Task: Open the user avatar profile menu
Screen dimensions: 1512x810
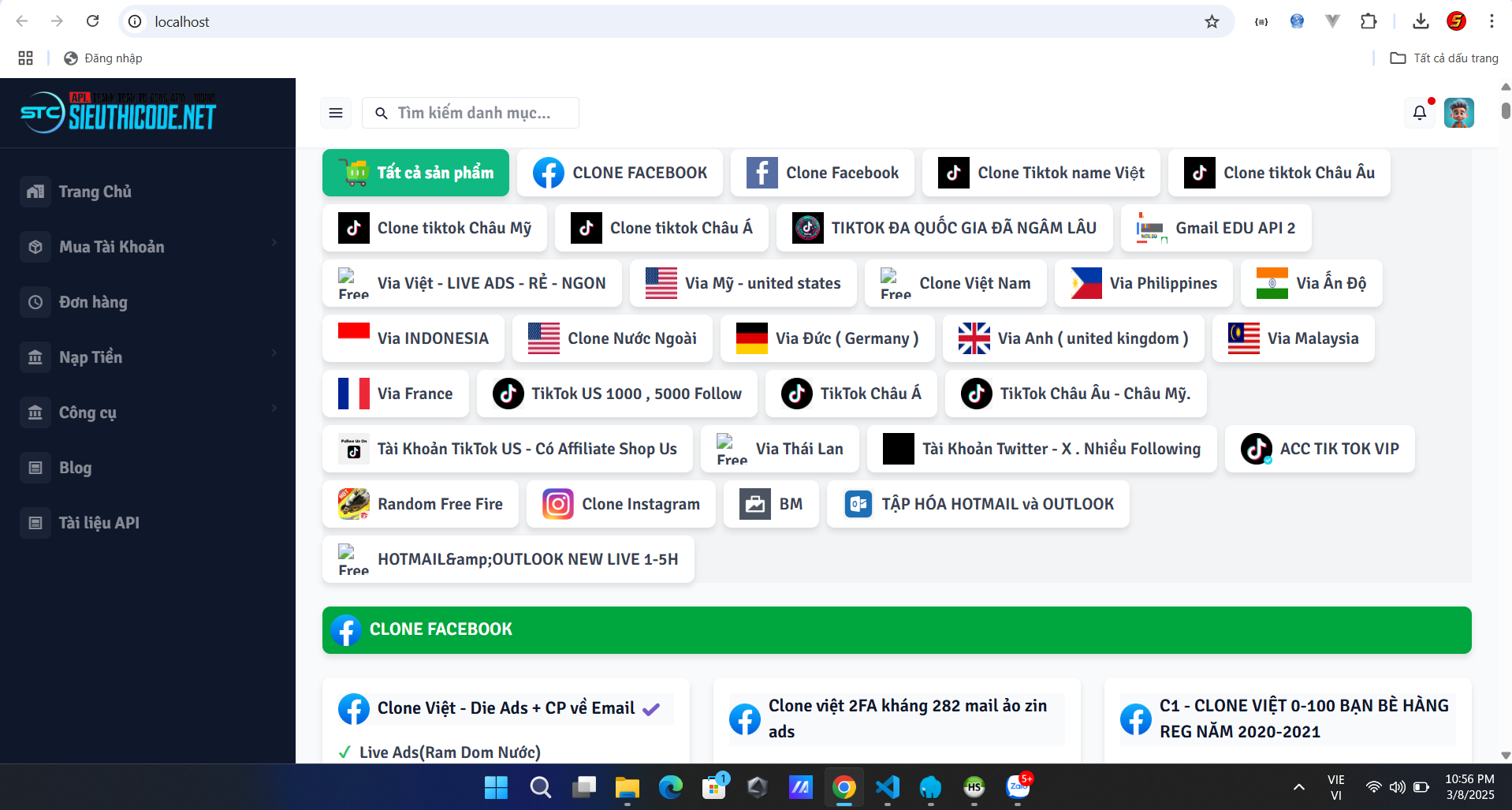Action: [x=1458, y=113]
